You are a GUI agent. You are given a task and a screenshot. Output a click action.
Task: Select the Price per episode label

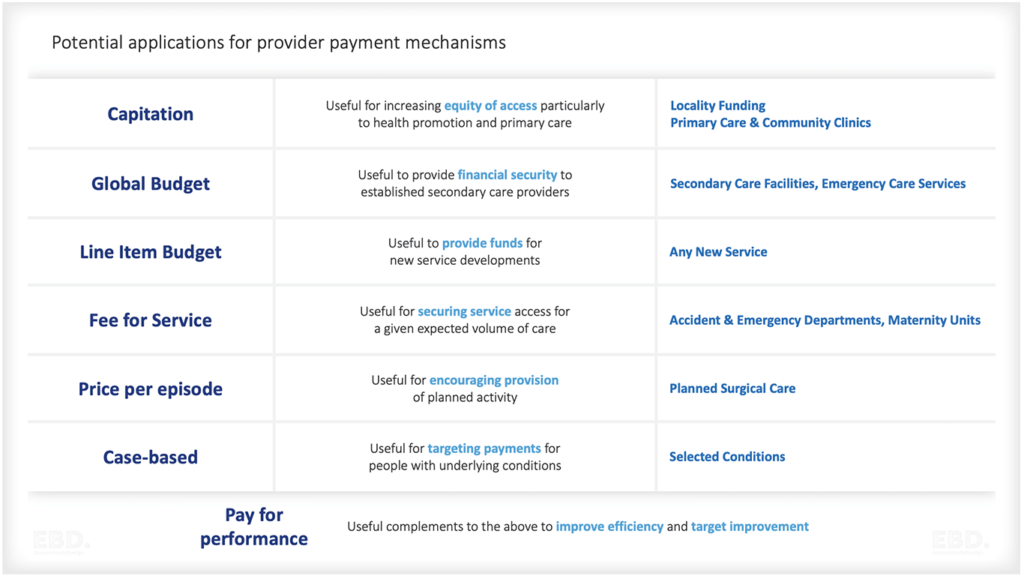(150, 389)
